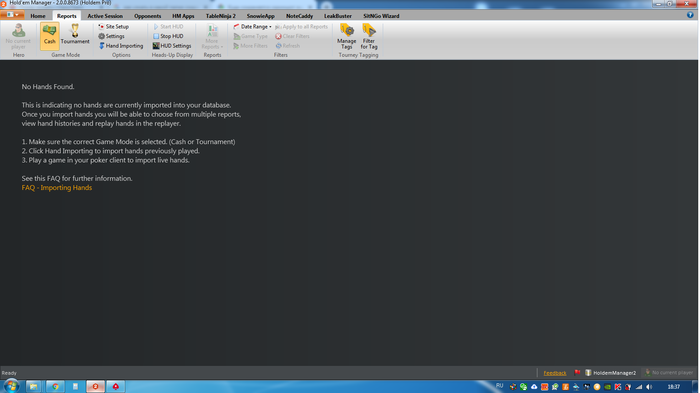Open the volume speaker tray icon
Image resolution: width=700 pixels, height=393 pixels.
pos(649,387)
